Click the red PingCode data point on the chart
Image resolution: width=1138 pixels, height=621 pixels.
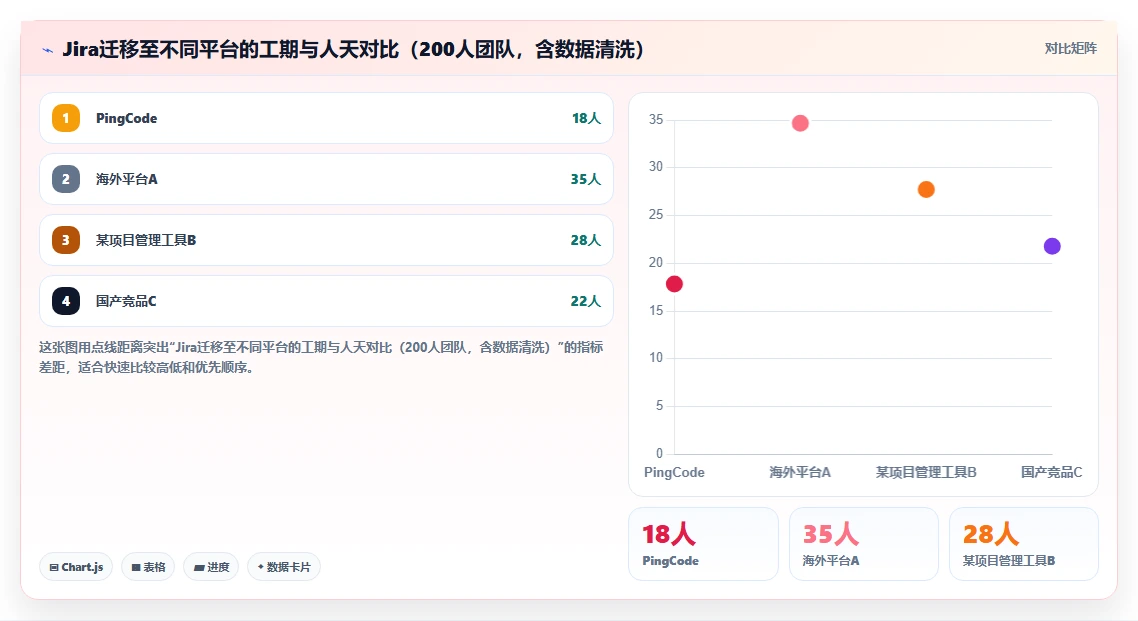point(674,284)
